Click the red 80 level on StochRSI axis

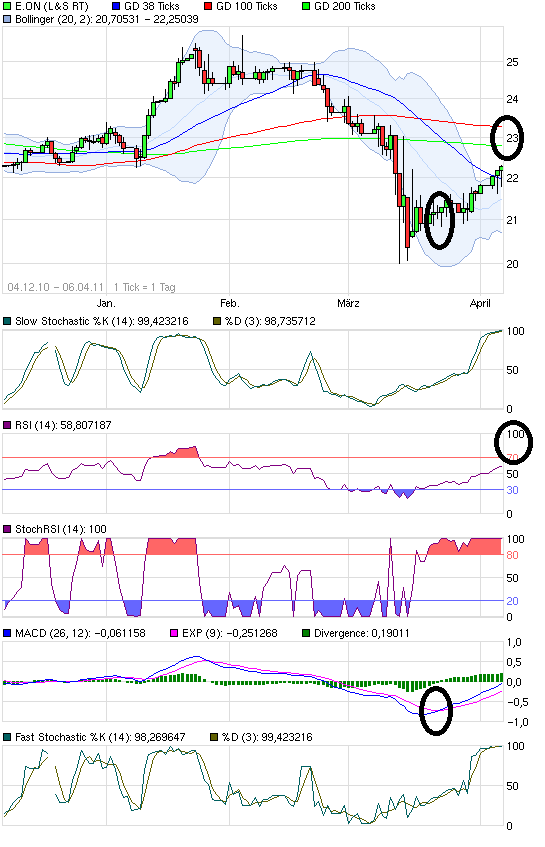tap(512, 555)
